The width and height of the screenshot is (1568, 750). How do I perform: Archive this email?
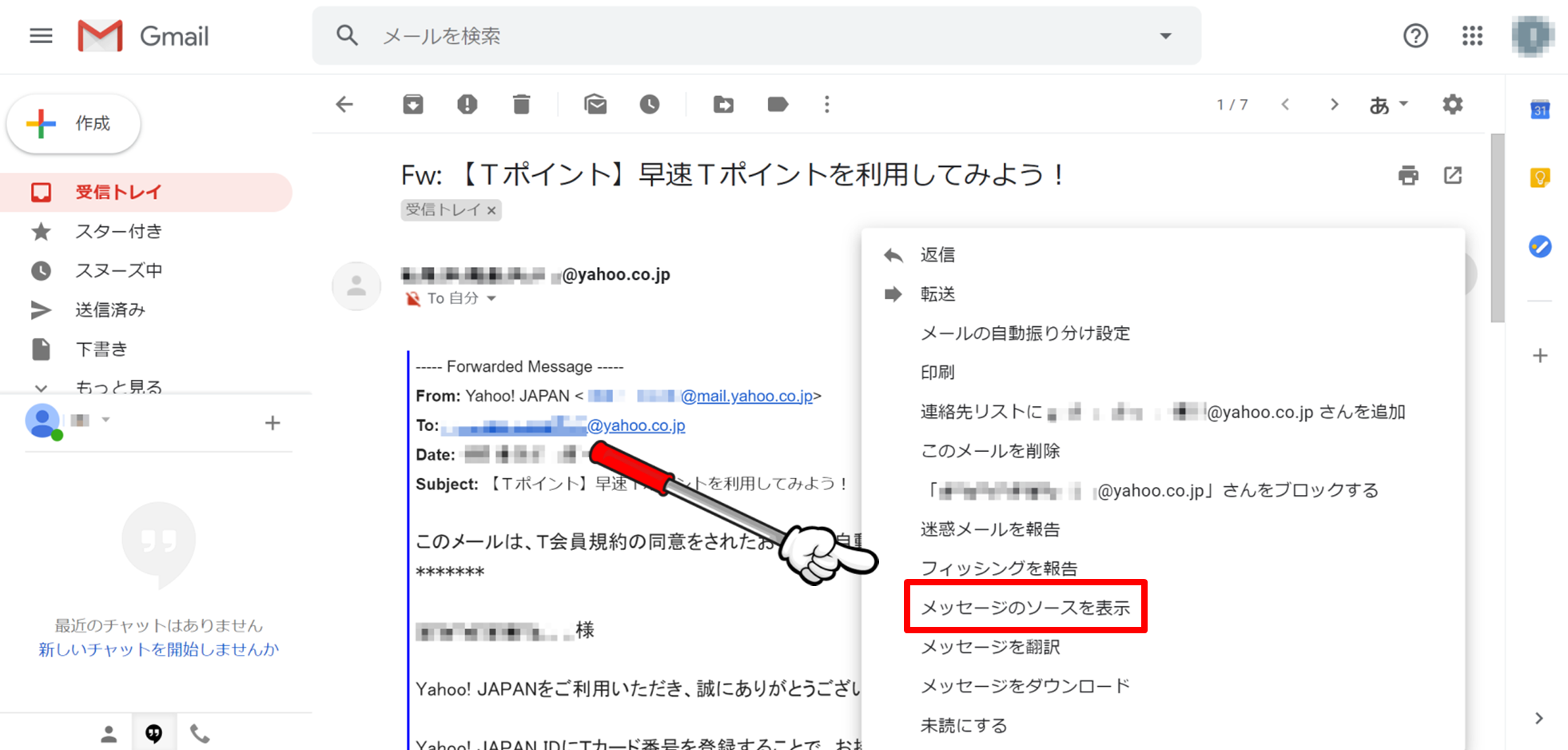413,104
